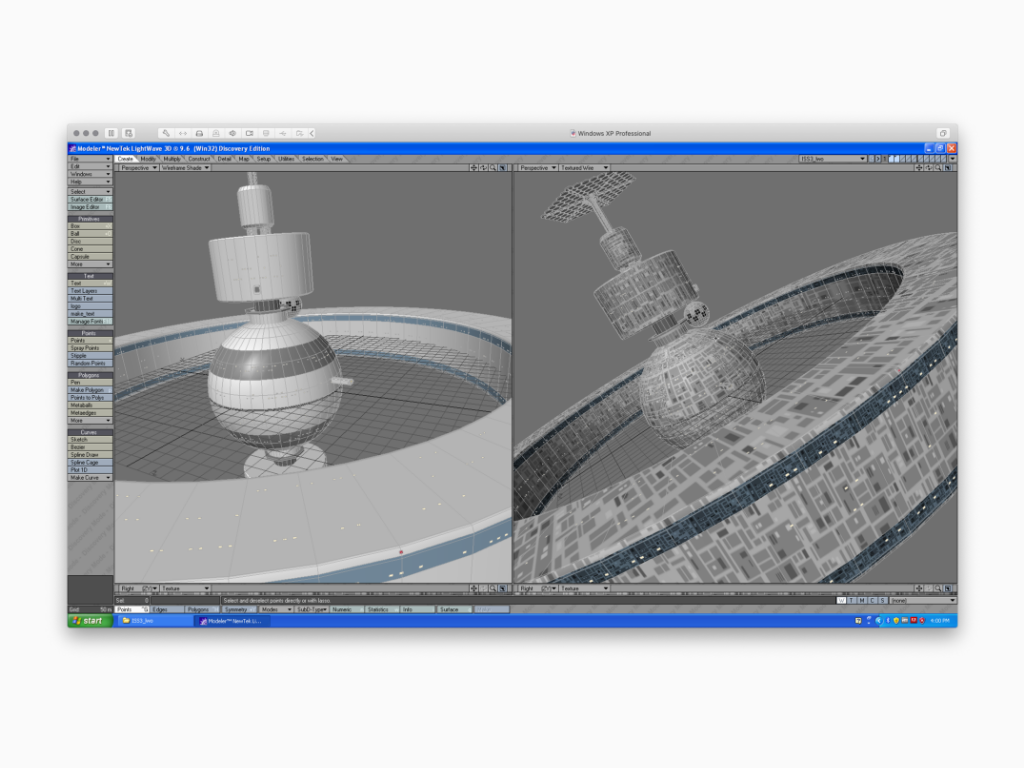The height and width of the screenshot is (768, 1024).
Task: Click the zoom magnifier in Textured Wire viewport
Action: (938, 168)
